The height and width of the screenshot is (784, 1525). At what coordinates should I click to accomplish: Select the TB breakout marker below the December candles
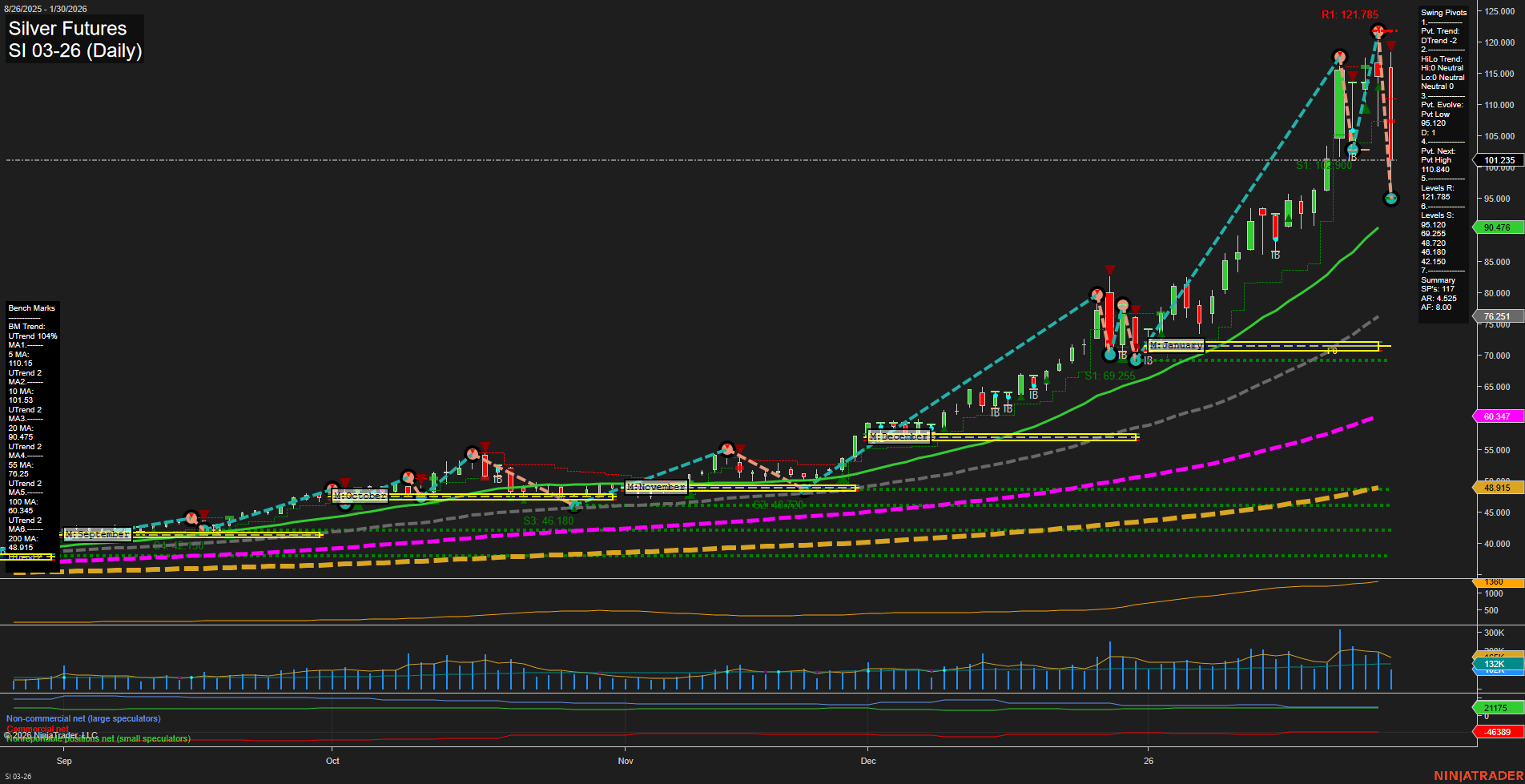coord(995,411)
